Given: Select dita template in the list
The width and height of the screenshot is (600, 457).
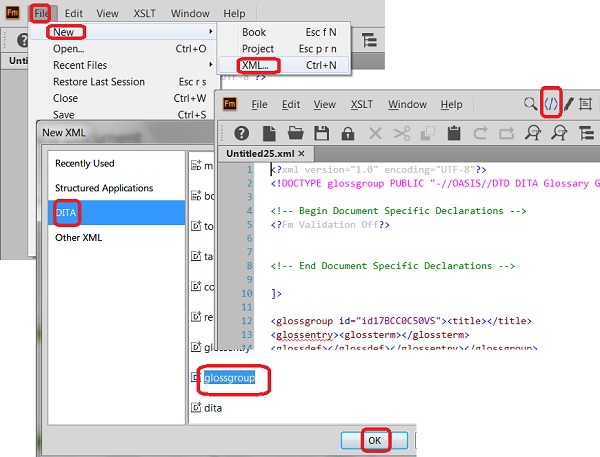Looking at the screenshot, I should [213, 408].
